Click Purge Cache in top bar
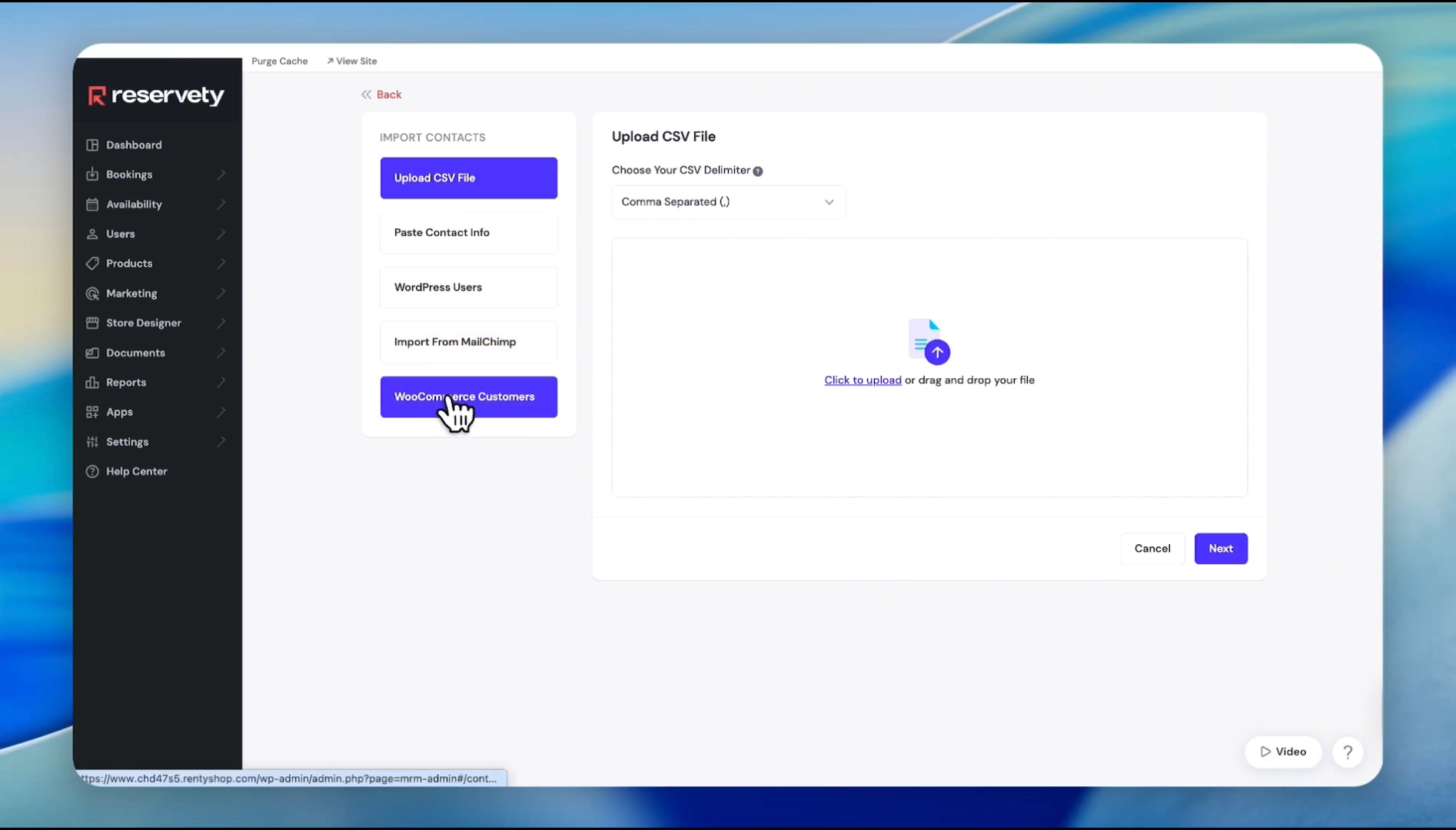 tap(279, 61)
